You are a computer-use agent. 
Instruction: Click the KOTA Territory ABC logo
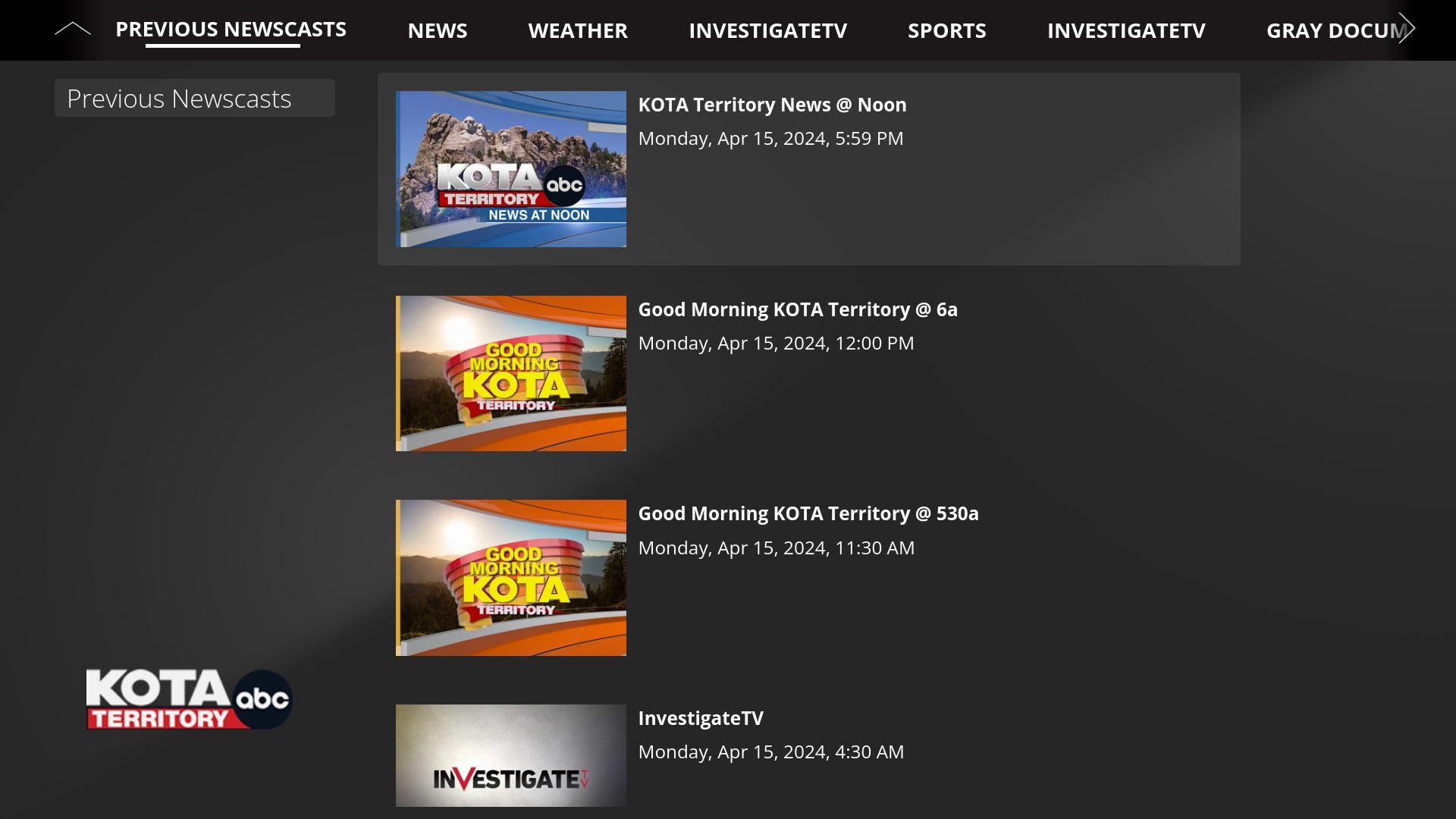click(189, 699)
